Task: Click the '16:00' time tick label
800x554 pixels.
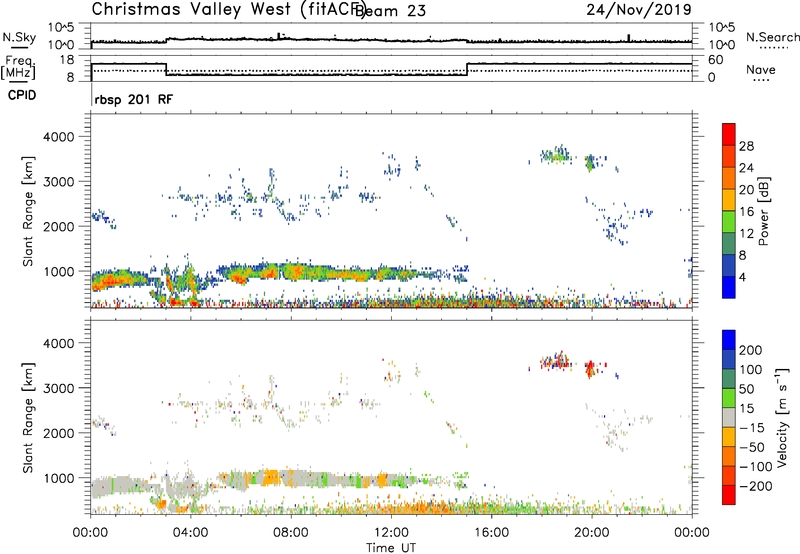Action: pyautogui.click(x=491, y=533)
